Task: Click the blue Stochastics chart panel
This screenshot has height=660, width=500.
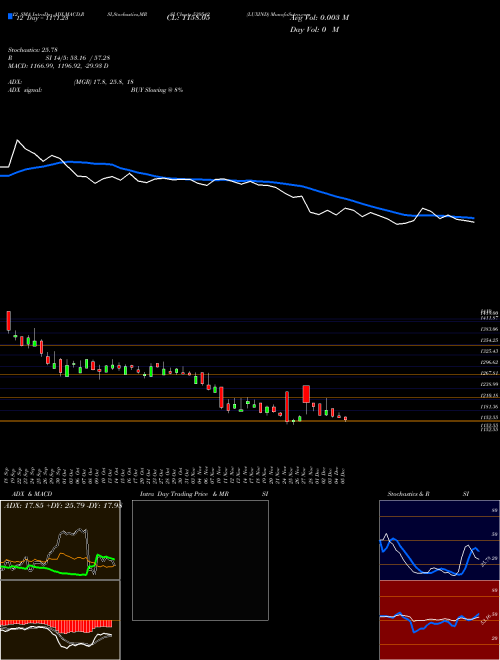Action: tap(439, 540)
